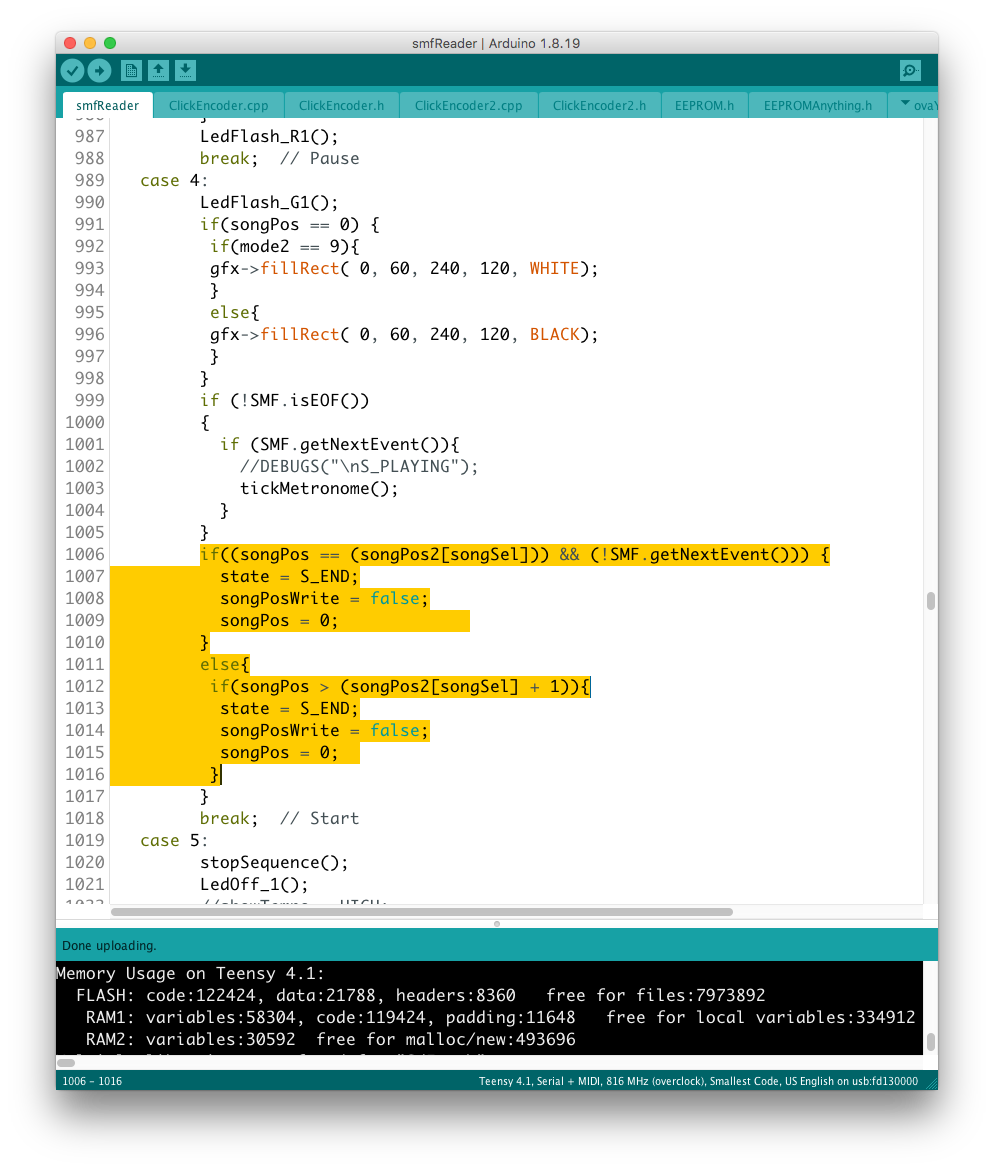994x1170 pixels.
Task: Expand the tab list dropdown arrow
Action: (906, 104)
